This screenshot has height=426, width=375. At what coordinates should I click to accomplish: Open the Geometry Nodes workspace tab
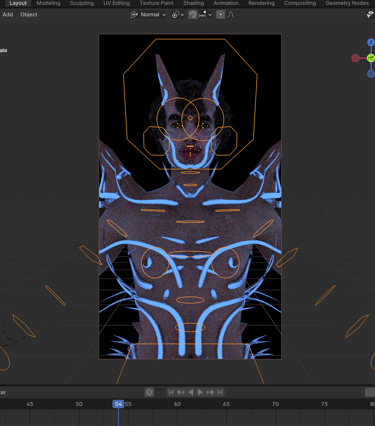click(347, 3)
